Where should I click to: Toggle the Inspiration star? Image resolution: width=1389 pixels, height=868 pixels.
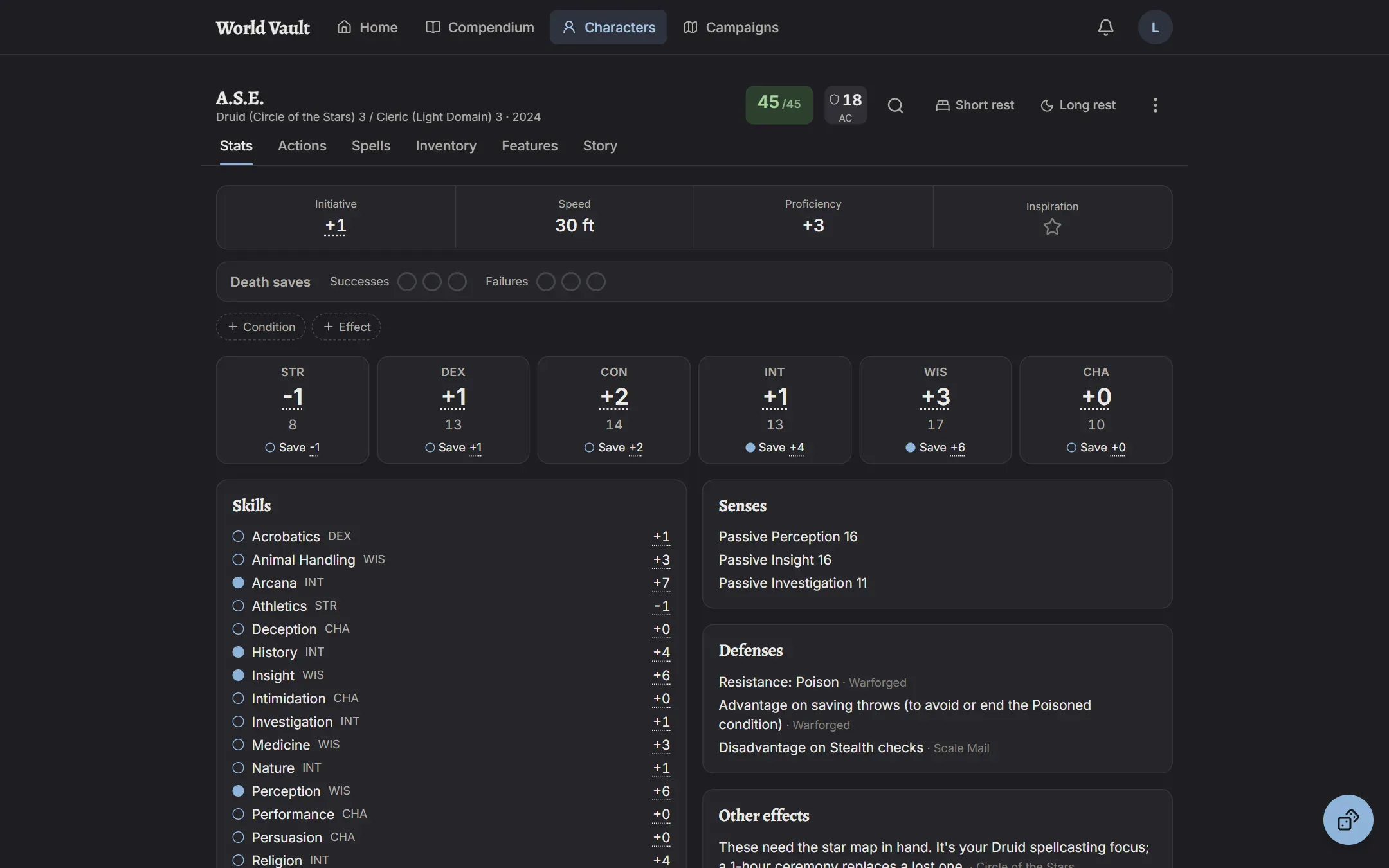click(1052, 226)
